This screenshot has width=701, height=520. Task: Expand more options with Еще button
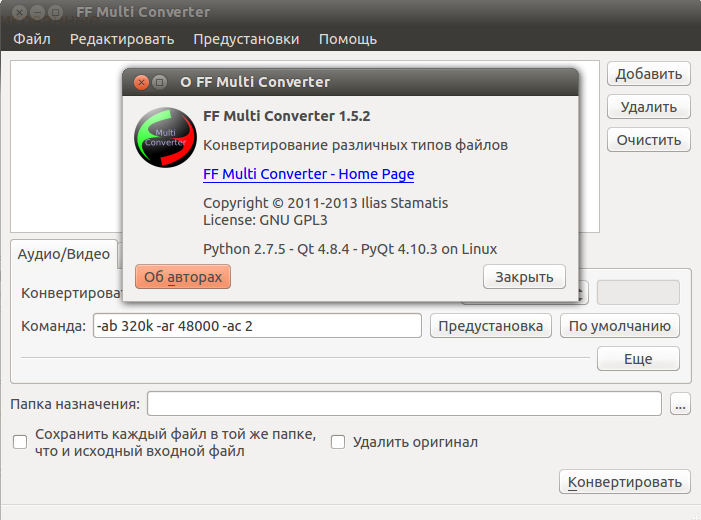(637, 359)
